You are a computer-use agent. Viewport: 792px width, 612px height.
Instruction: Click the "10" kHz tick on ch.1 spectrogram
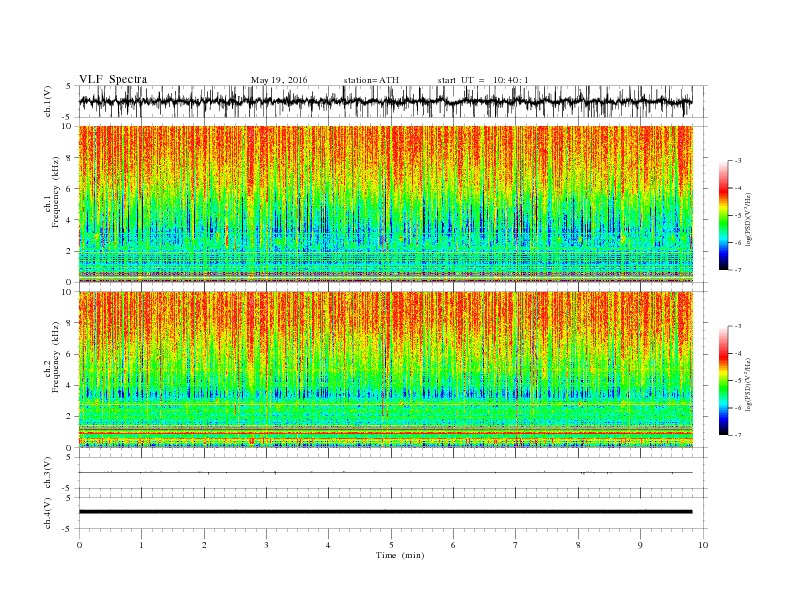[67, 126]
